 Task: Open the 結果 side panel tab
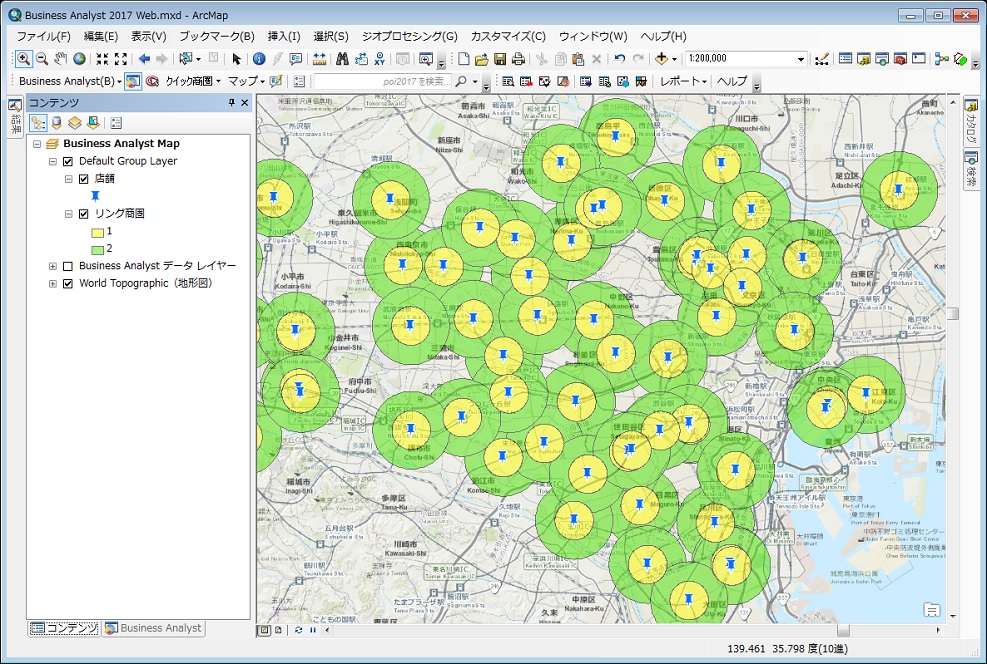tap(16, 117)
